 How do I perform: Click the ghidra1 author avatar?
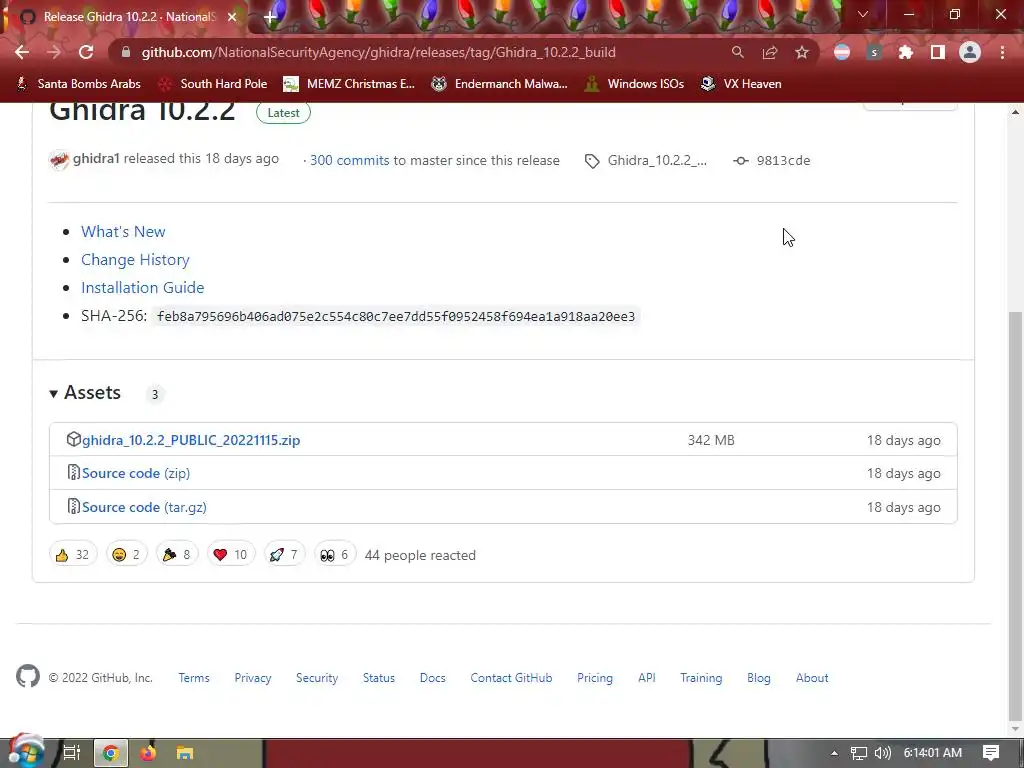point(59,160)
